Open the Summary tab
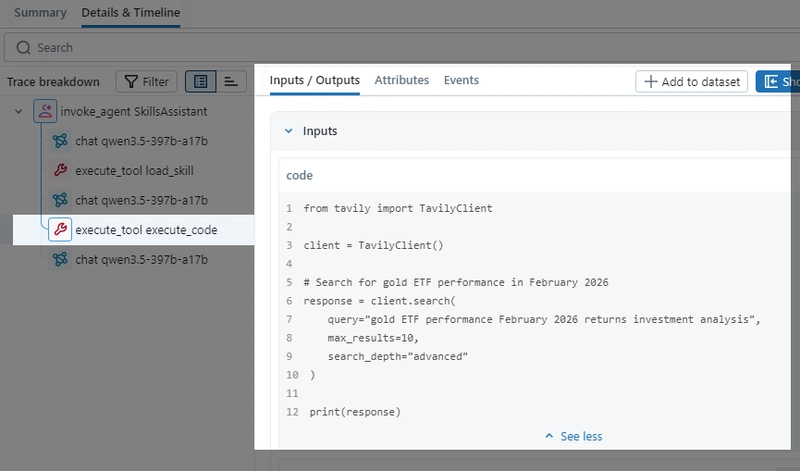Viewport: 800px width, 471px height. click(x=40, y=13)
